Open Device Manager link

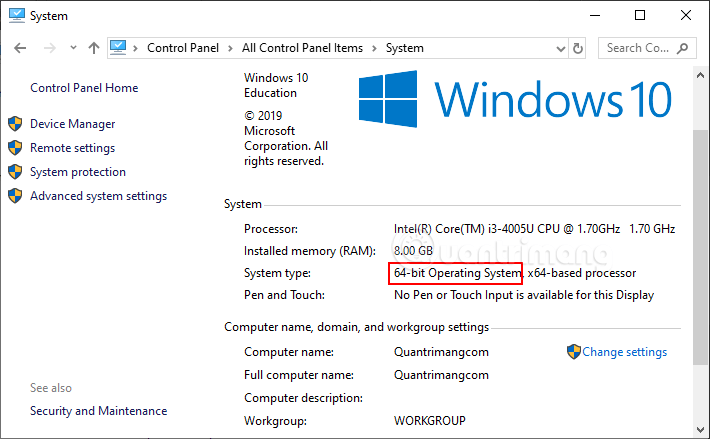click(72, 124)
